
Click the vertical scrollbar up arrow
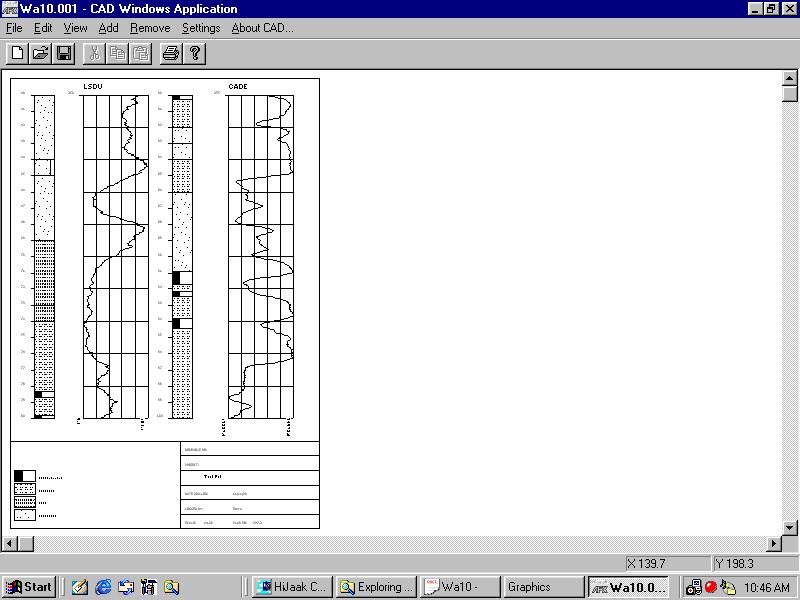[x=789, y=78]
